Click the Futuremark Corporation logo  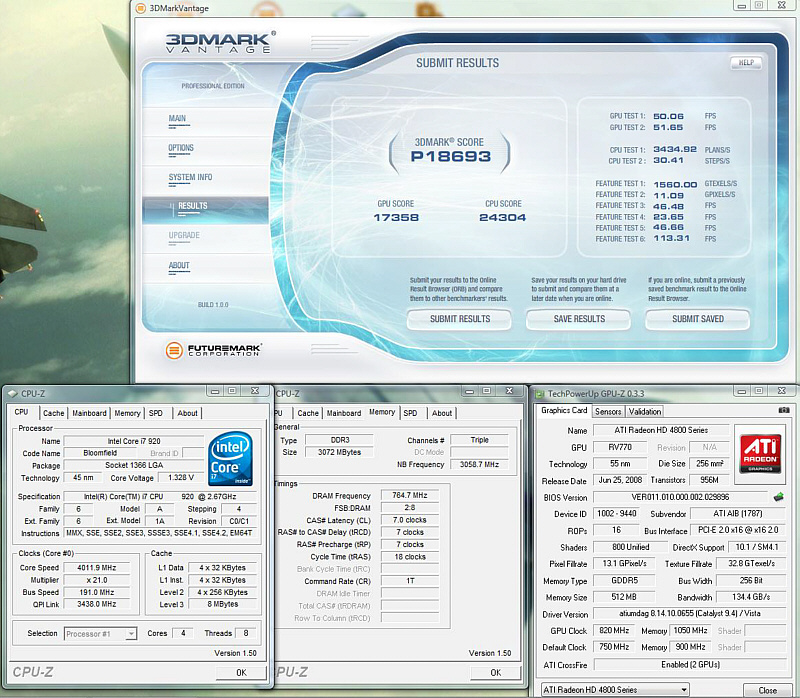tap(213, 350)
